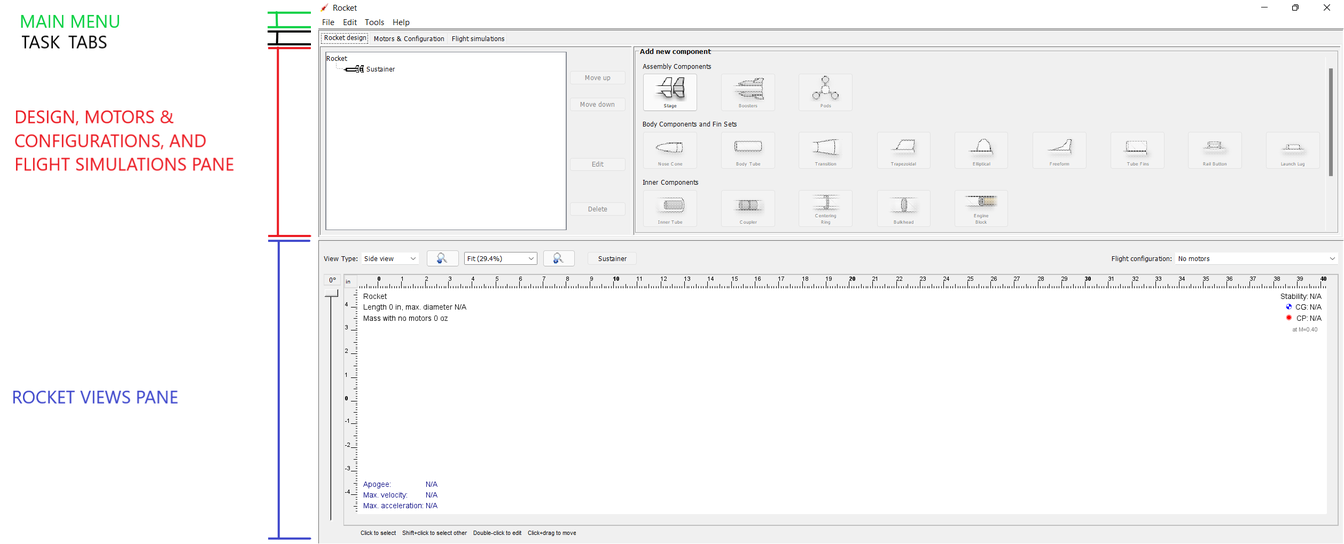Click the zoom out magnifier button
The image size is (1344, 544).
click(x=442, y=258)
